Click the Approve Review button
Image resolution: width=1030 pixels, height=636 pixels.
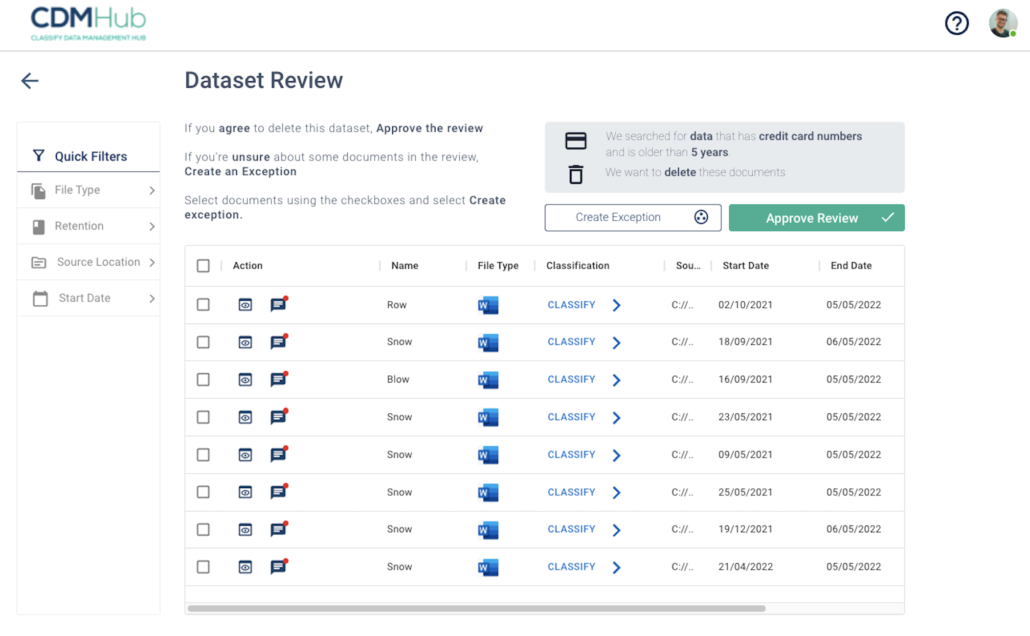click(x=816, y=217)
